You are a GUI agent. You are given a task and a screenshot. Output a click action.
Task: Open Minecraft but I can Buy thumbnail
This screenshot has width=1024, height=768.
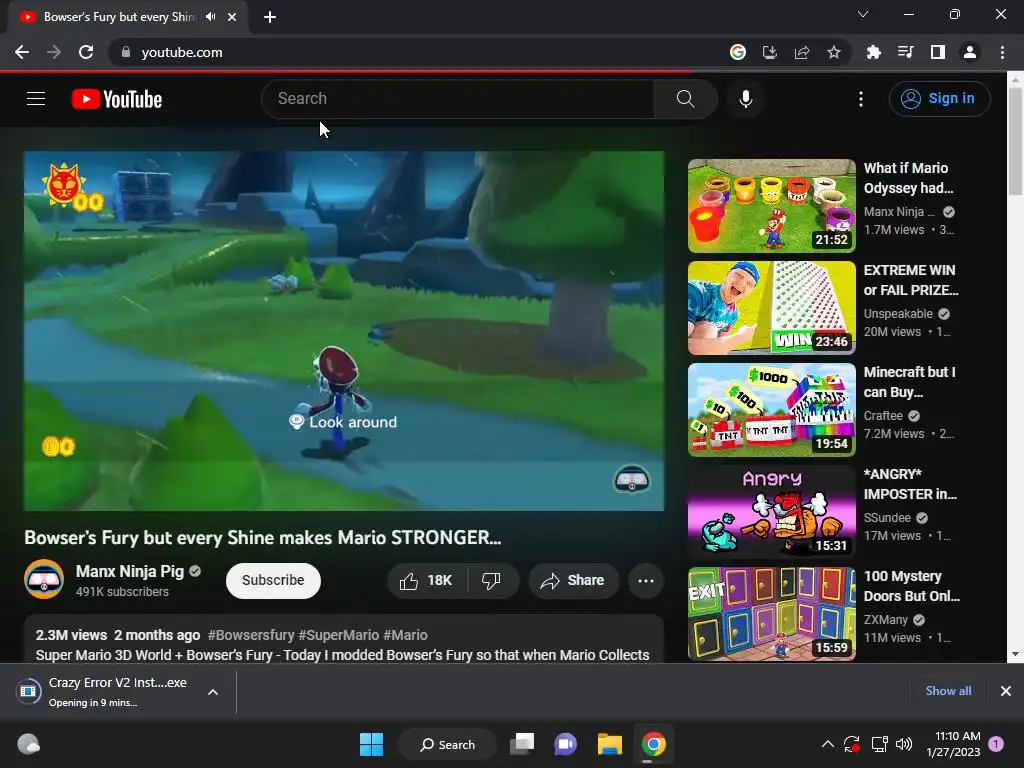771,409
